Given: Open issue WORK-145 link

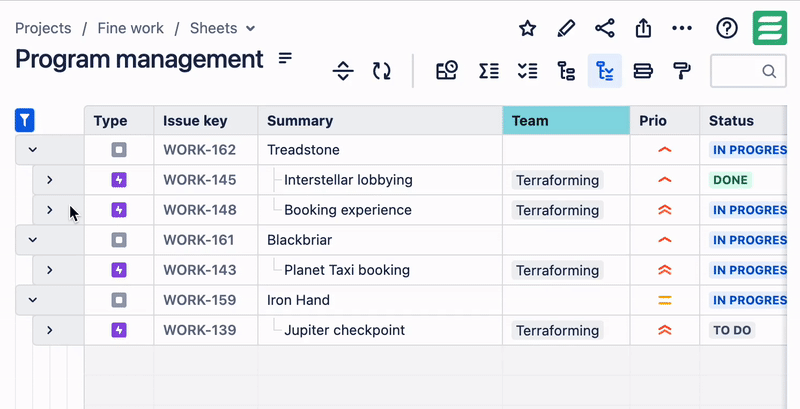Looking at the screenshot, I should 199,180.
